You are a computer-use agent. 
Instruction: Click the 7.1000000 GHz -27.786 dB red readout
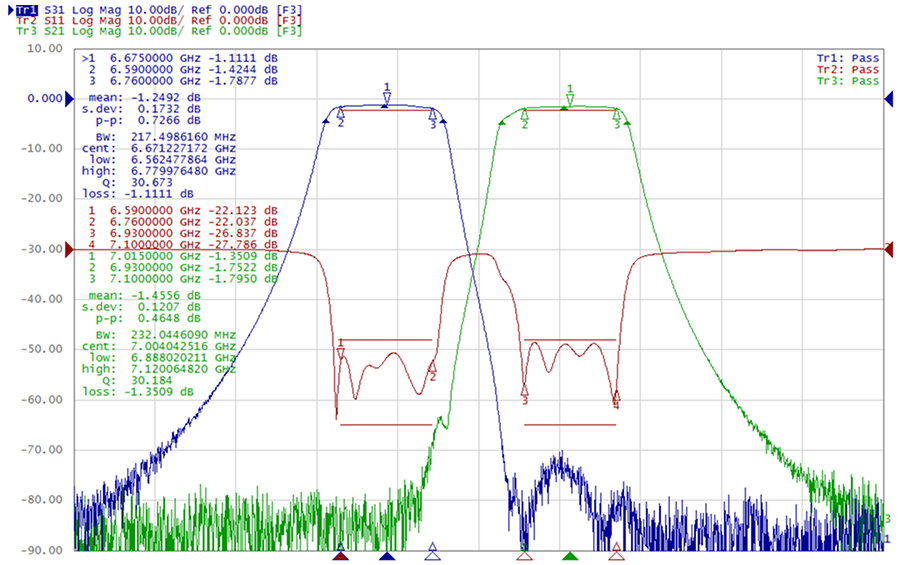click(x=180, y=244)
